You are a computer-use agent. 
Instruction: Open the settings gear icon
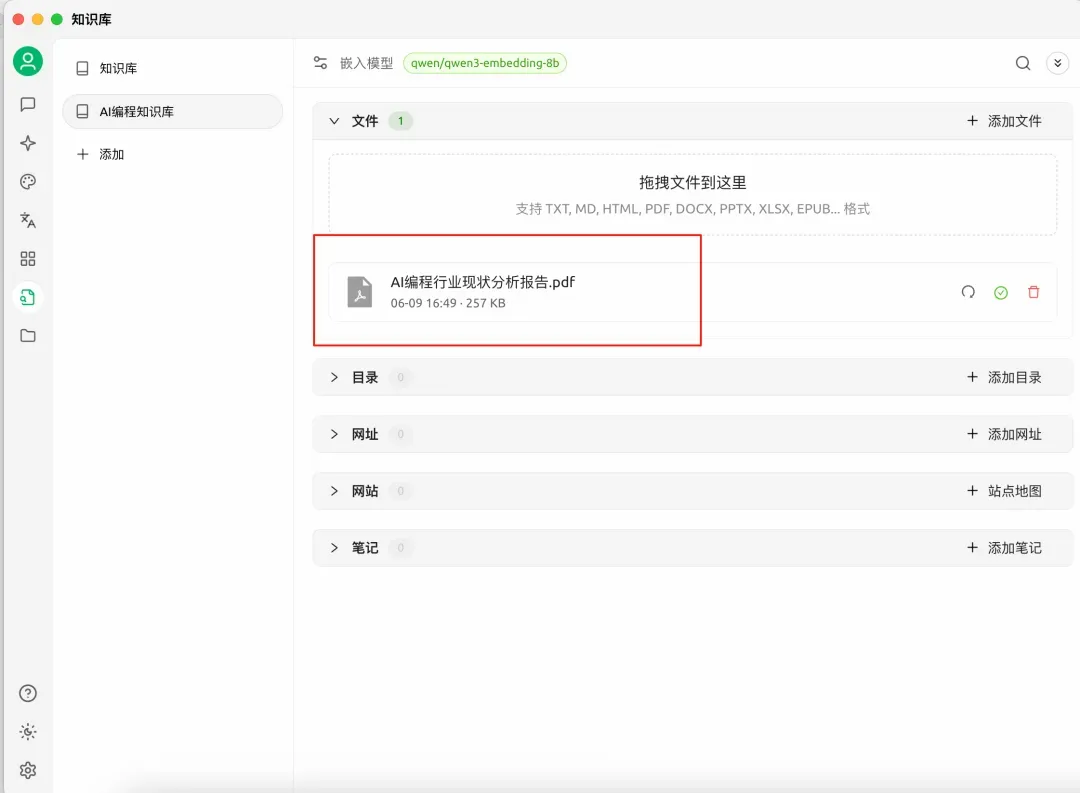pyautogui.click(x=28, y=770)
